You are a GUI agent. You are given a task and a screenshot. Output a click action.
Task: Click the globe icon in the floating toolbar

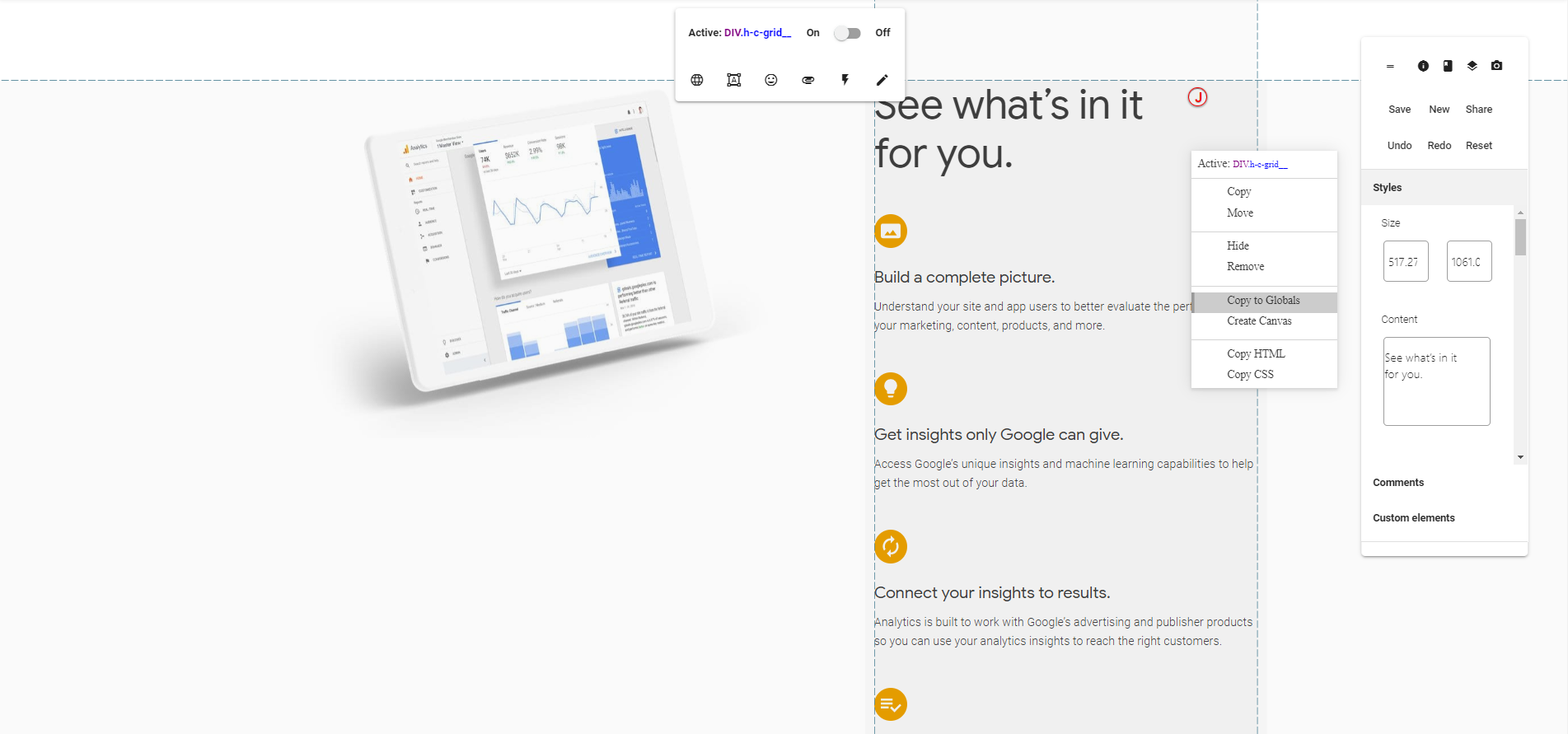click(x=697, y=80)
